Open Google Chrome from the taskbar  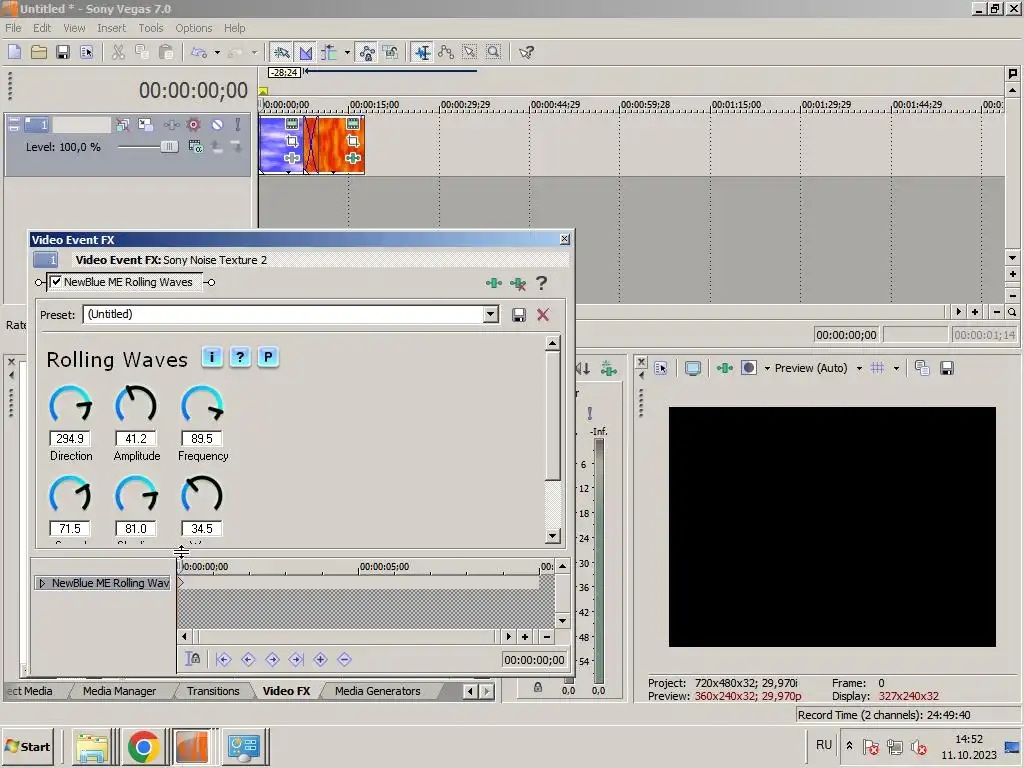144,746
